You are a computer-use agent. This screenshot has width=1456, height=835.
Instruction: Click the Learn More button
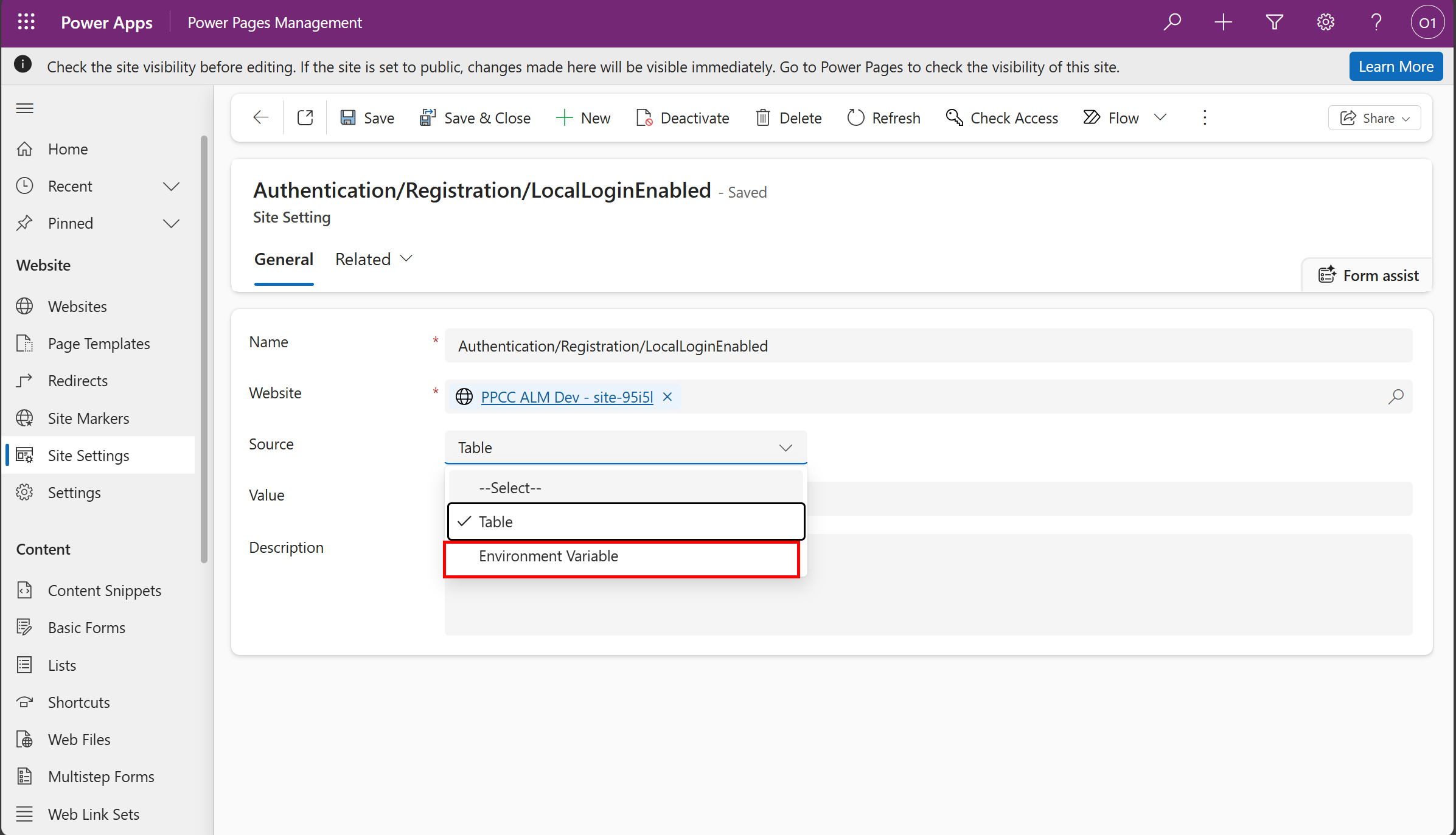[1396, 66]
